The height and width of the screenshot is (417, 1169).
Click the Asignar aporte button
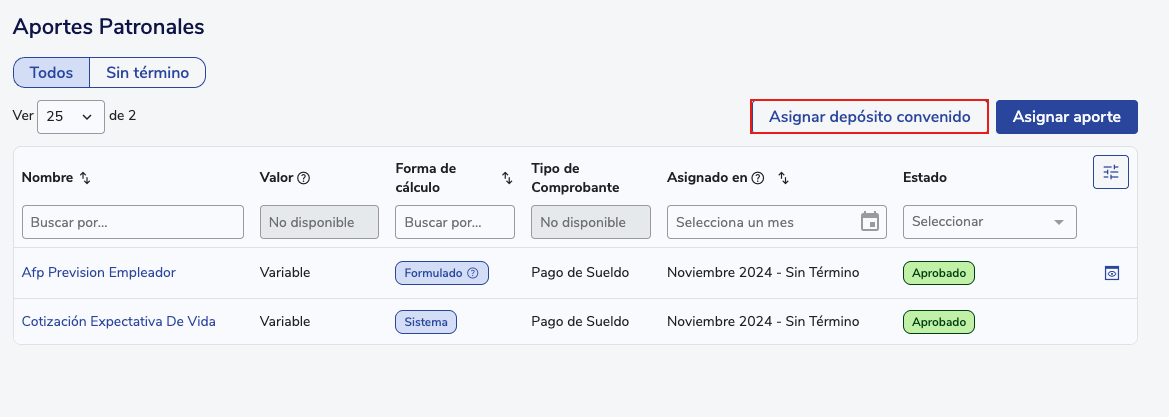1066,117
